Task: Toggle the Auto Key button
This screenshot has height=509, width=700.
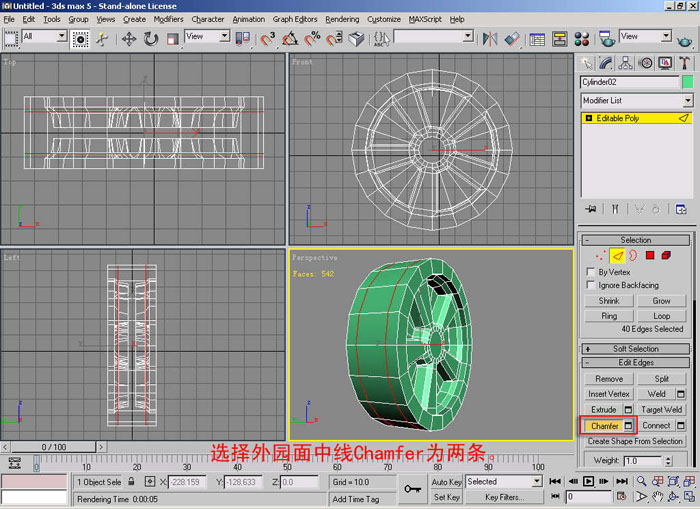Action: 446,482
